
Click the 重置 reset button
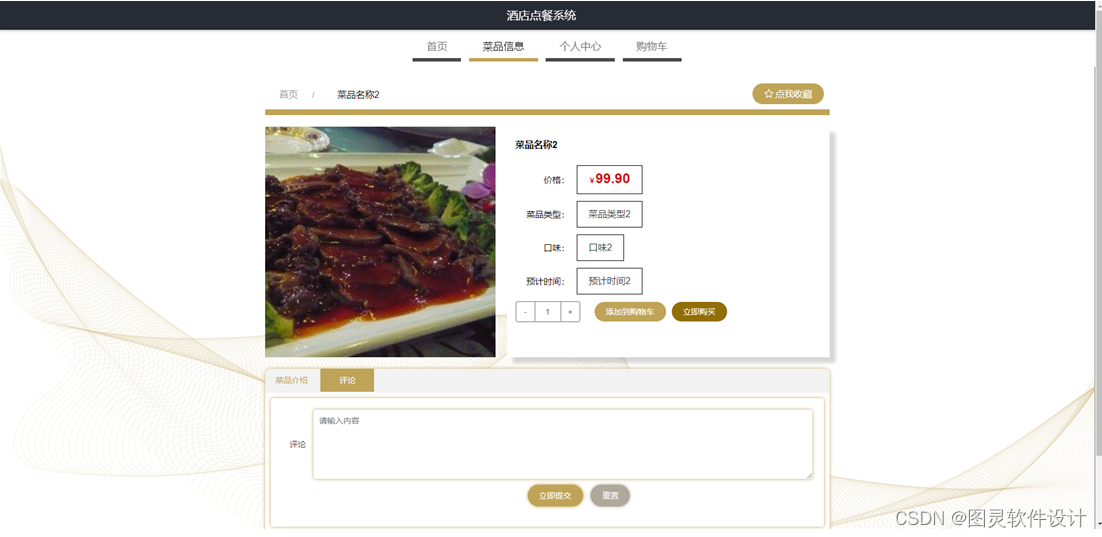pyautogui.click(x=610, y=496)
